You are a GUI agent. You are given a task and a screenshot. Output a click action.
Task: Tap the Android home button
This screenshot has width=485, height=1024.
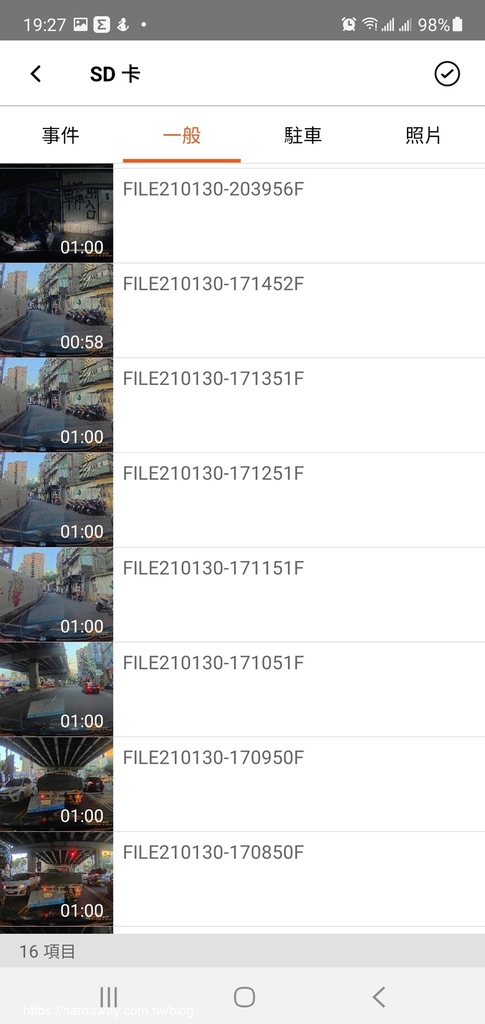coord(244,997)
